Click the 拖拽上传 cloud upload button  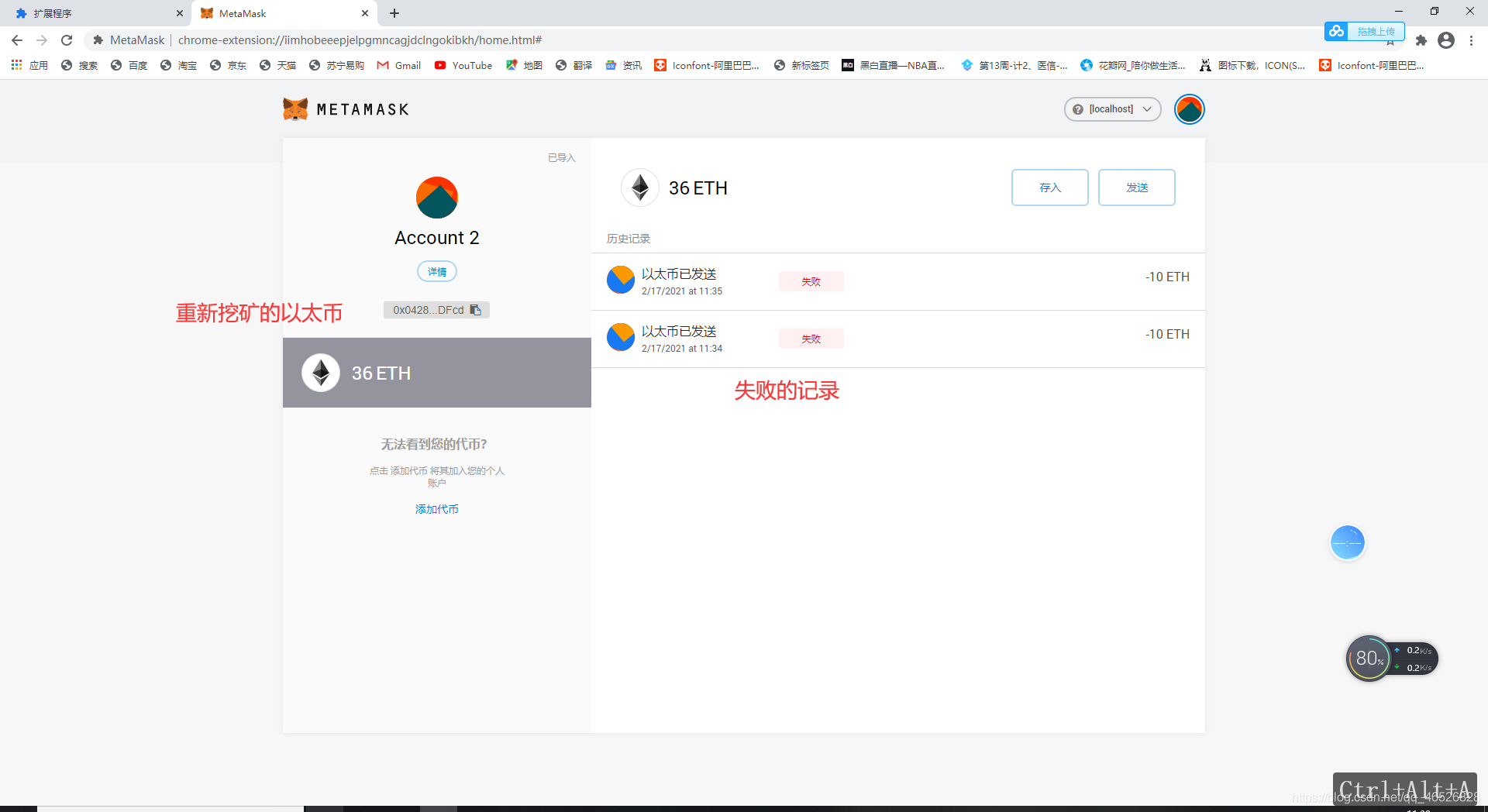1365,31
